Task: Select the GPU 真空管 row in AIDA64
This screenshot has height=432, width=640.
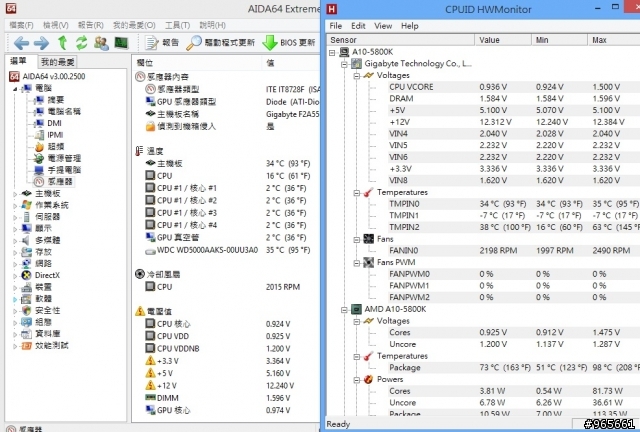Action: pyautogui.click(x=228, y=238)
